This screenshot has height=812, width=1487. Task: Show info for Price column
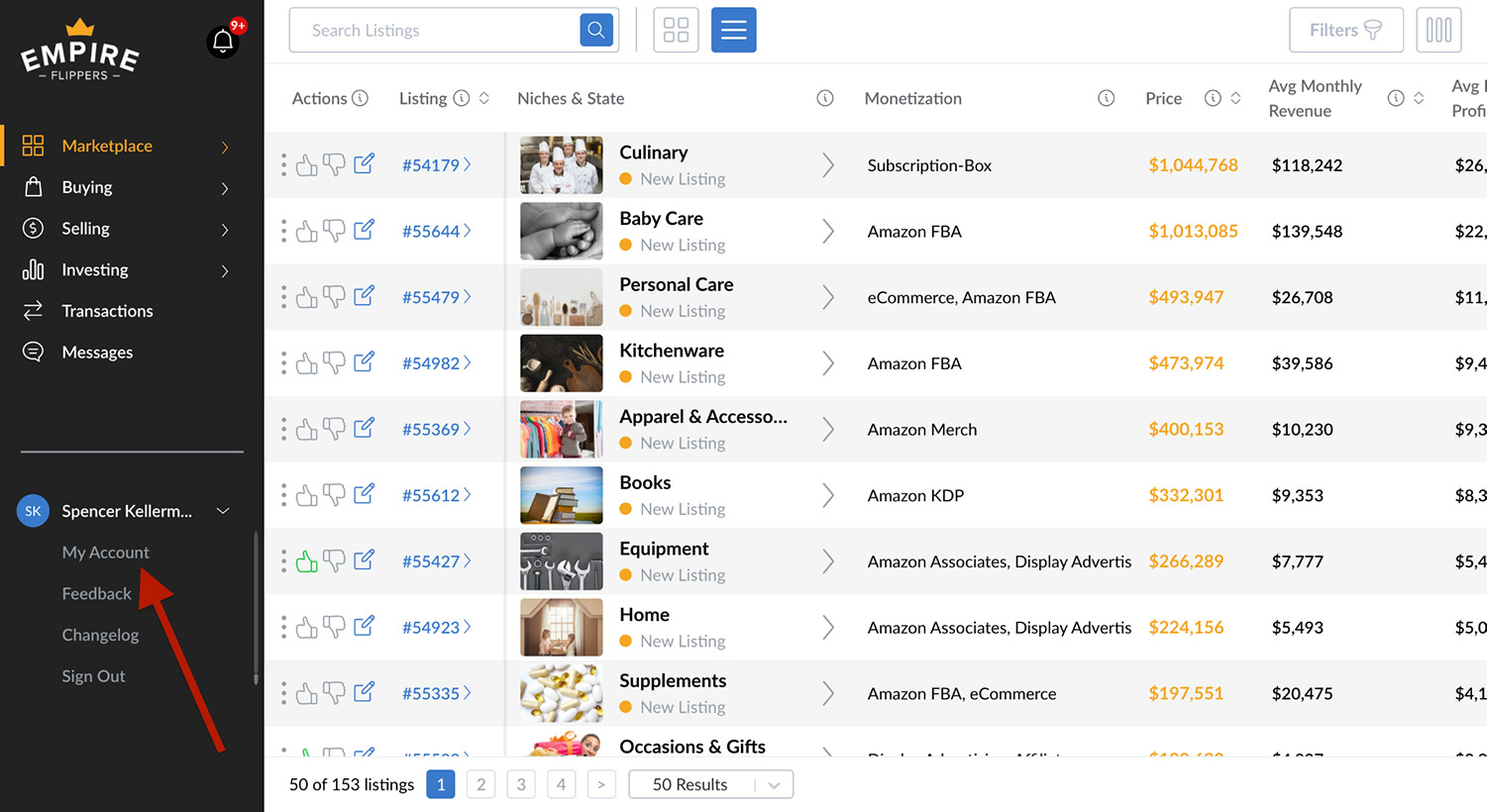click(1213, 98)
